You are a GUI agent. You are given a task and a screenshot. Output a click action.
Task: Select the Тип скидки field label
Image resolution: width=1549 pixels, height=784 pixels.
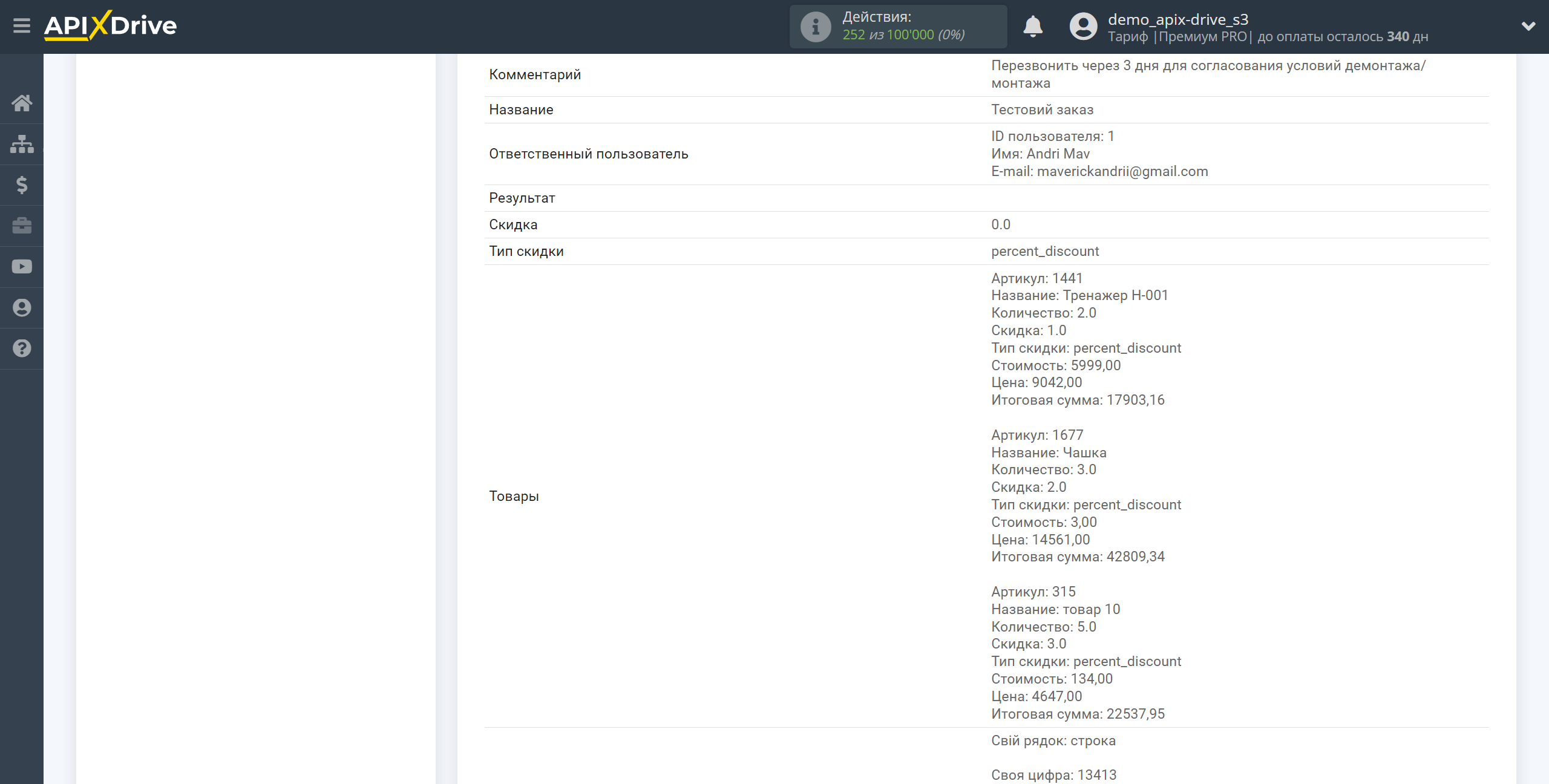coord(526,251)
